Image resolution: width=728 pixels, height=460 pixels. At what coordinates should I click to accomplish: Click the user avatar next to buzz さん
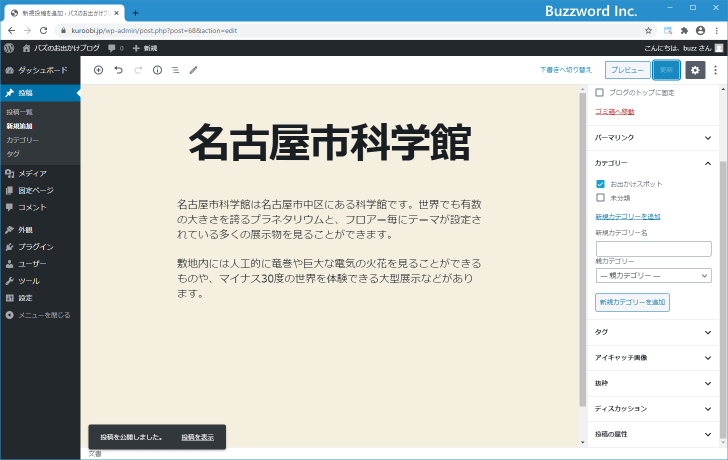[719, 48]
